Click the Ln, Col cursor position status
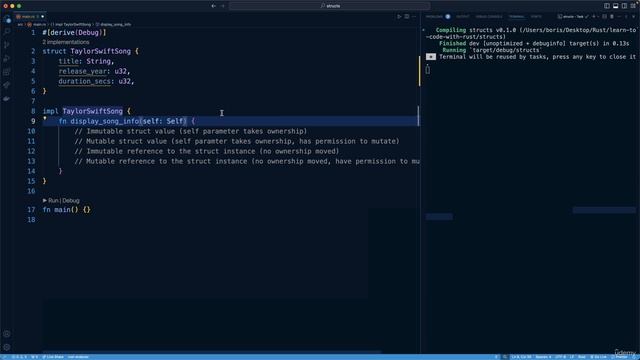 tap(521, 357)
